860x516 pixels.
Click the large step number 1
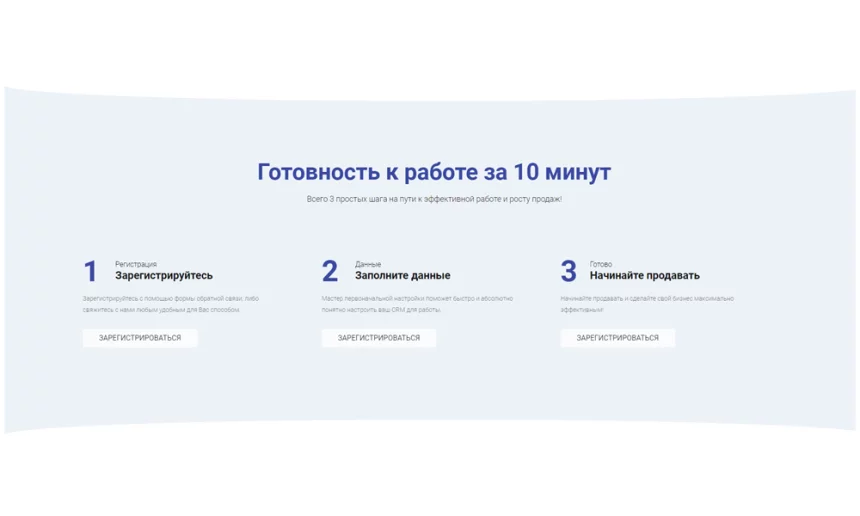[90, 272]
